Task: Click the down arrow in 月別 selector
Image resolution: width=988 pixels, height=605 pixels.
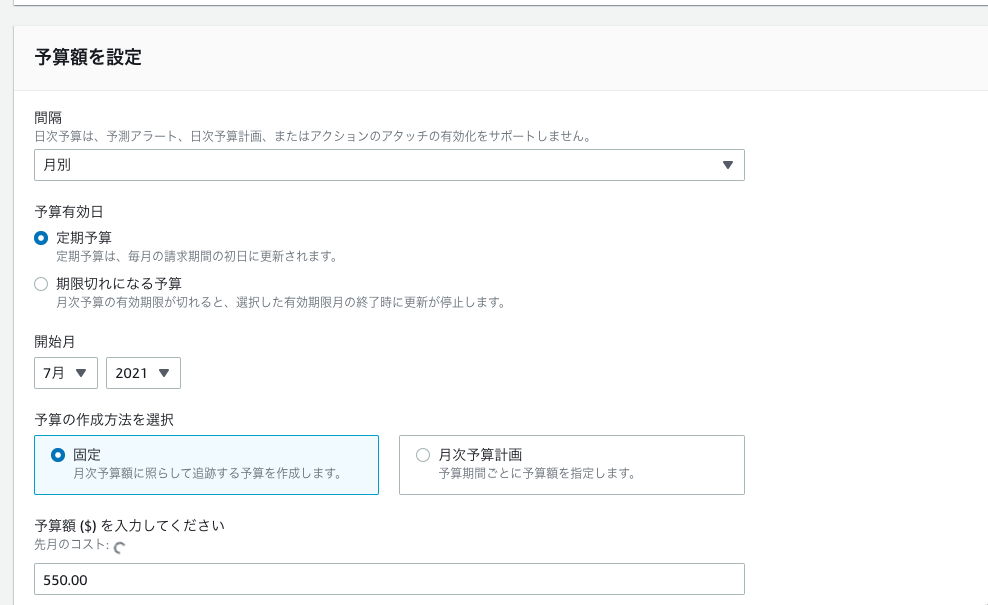Action: [728, 165]
